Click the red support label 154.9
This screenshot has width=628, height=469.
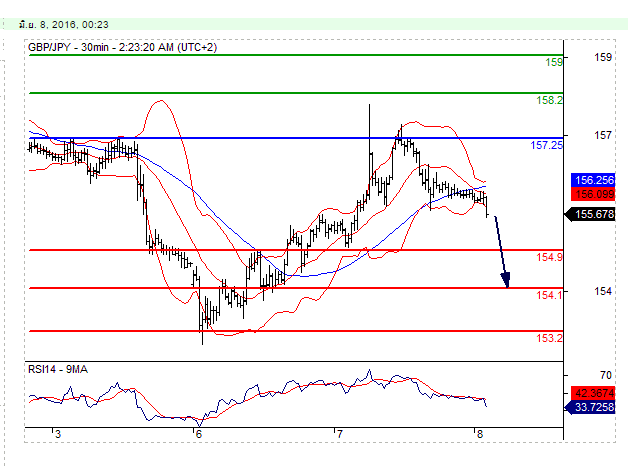(x=549, y=257)
